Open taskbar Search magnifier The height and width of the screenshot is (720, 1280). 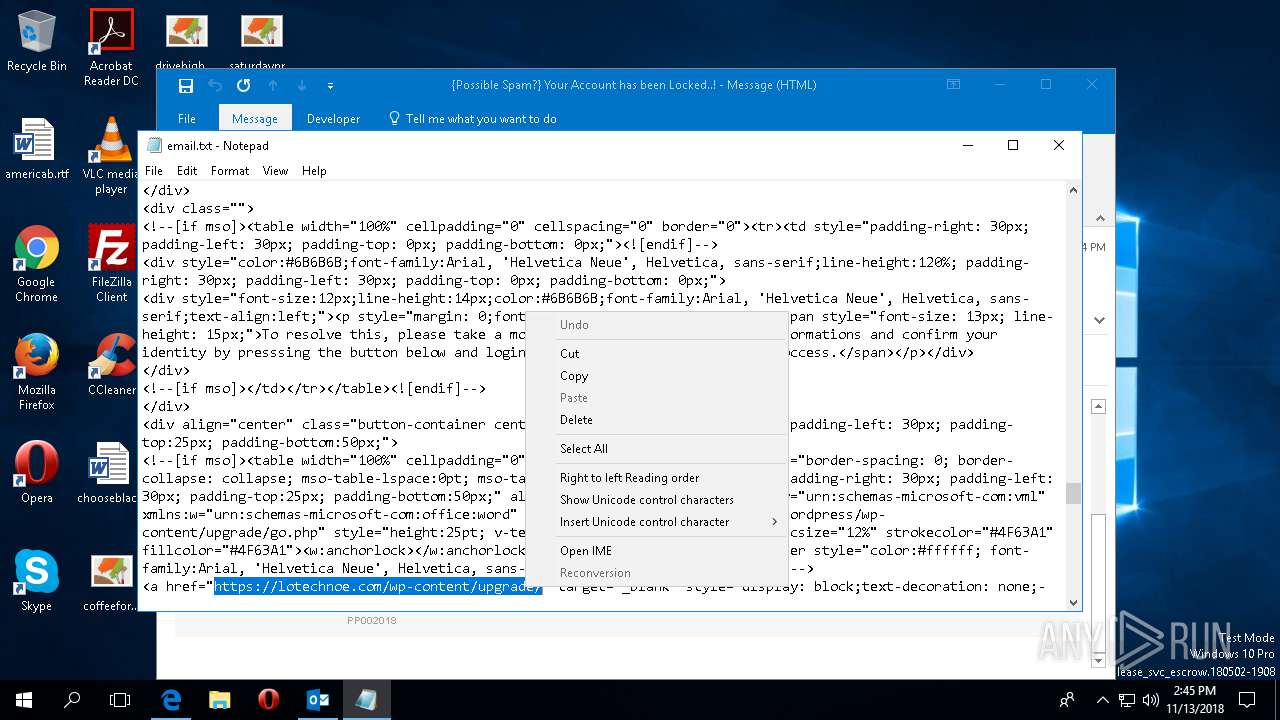pos(72,700)
